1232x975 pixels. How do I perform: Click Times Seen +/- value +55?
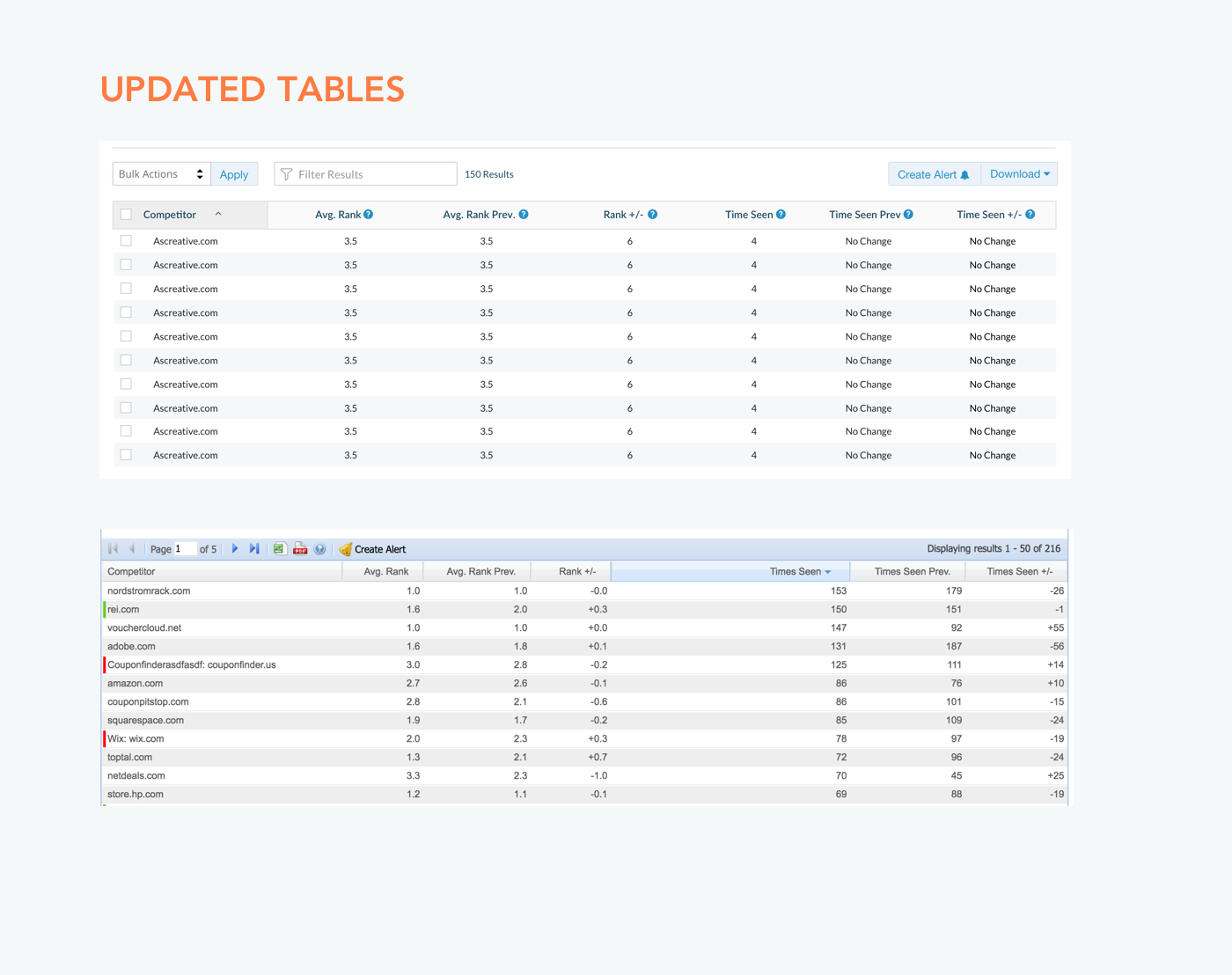coord(1055,627)
